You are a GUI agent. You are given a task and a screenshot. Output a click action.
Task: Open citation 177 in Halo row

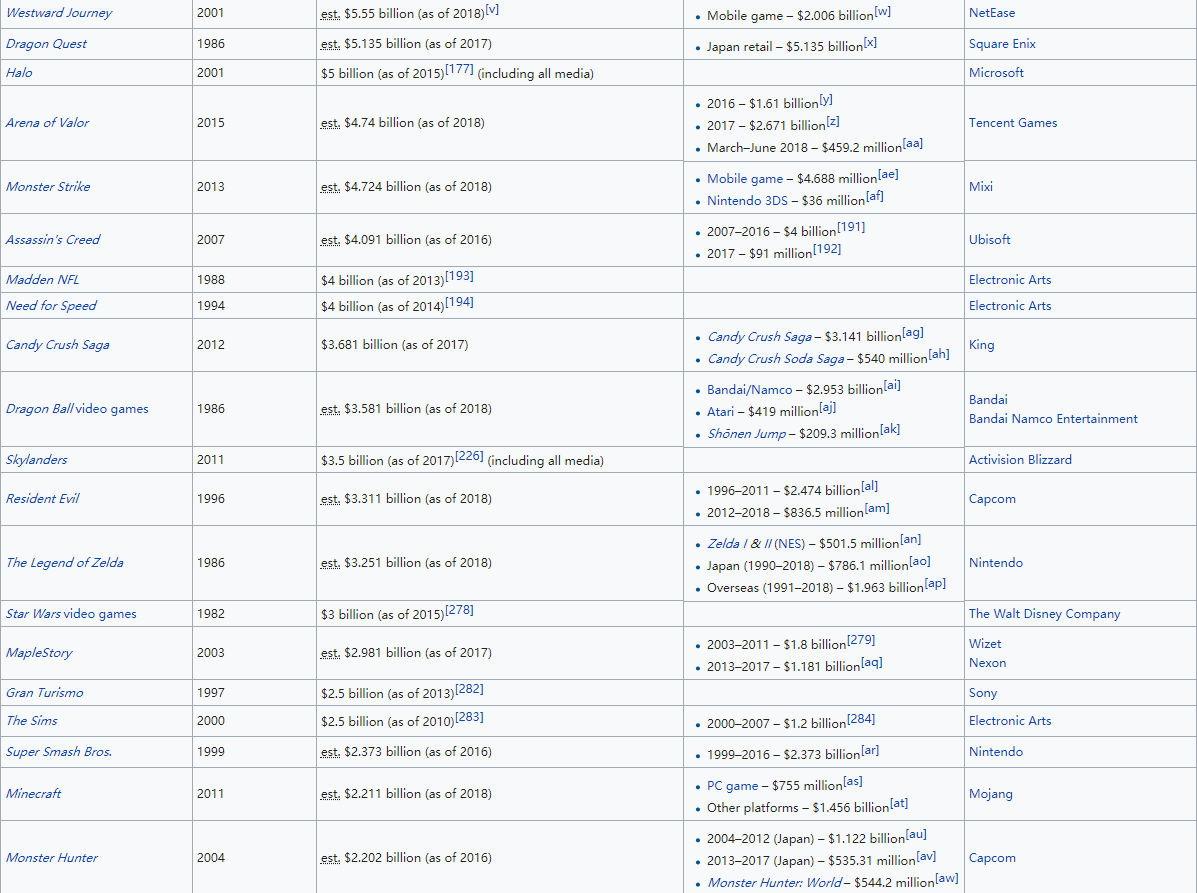[x=460, y=70]
